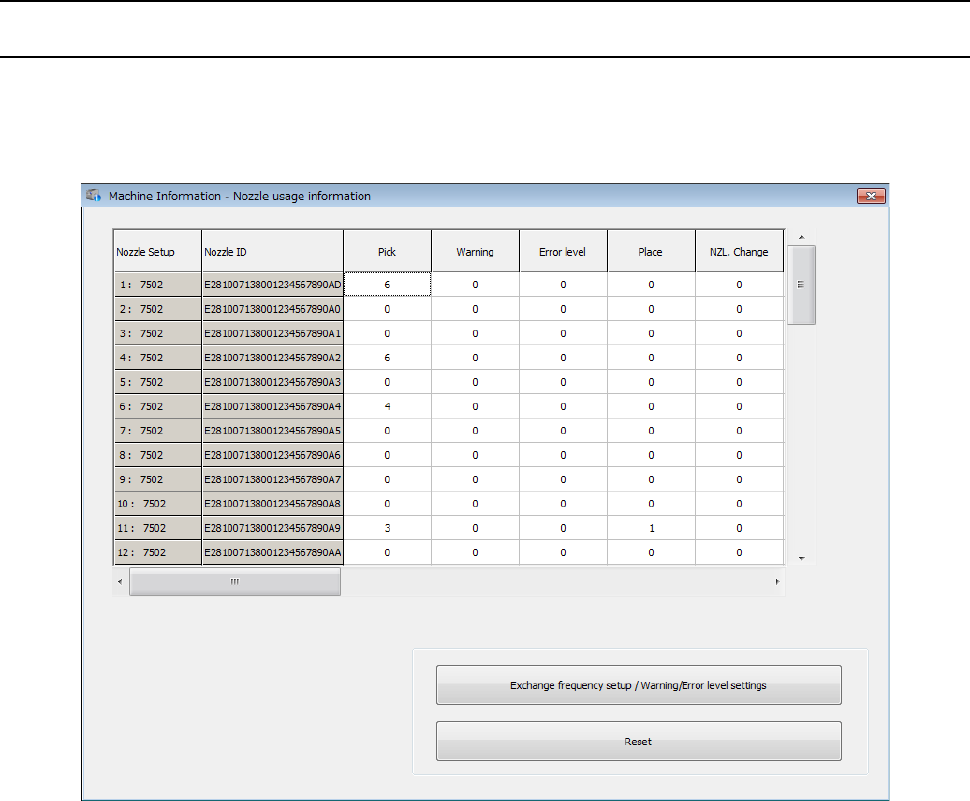Viewport: 970px width, 801px height.
Task: Click the Error level cell for nozzle 11
Action: pyautogui.click(x=563, y=528)
